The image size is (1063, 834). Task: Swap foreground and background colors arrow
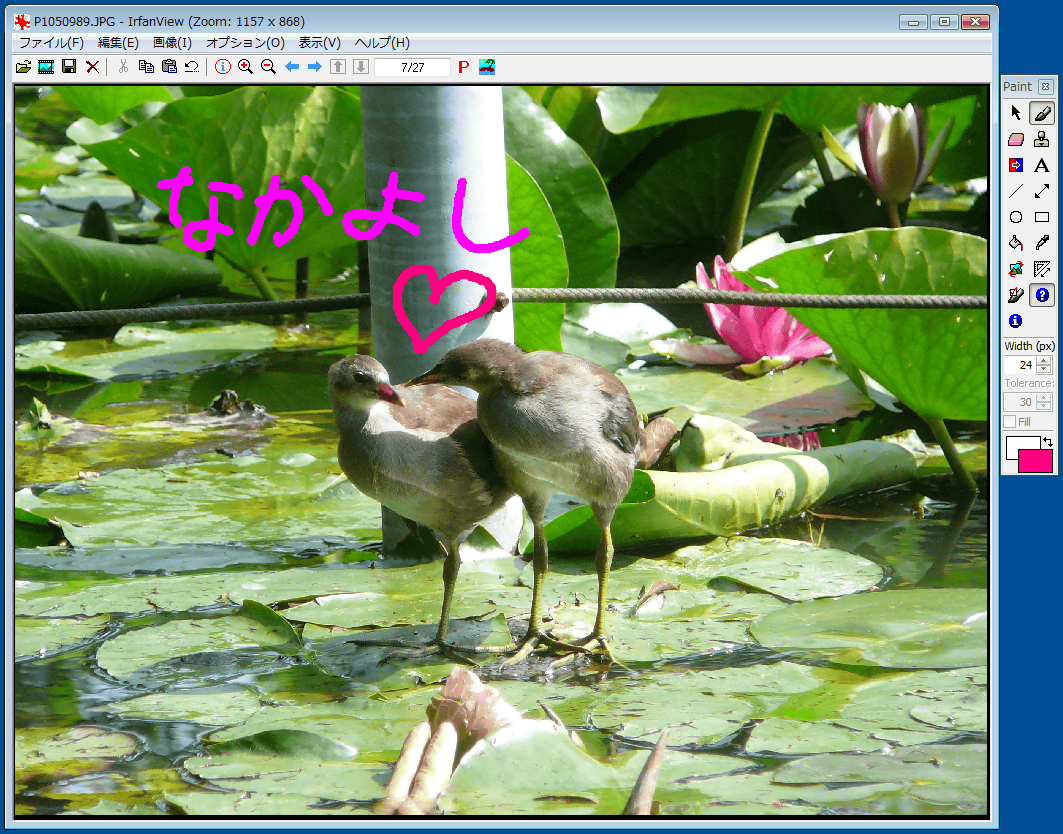tap(1046, 442)
